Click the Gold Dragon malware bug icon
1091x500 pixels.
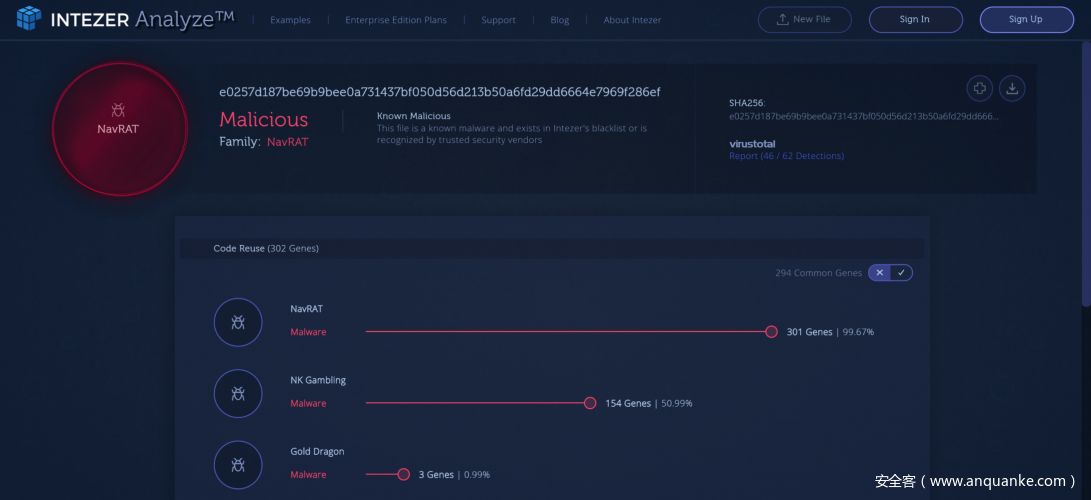pyautogui.click(x=238, y=465)
